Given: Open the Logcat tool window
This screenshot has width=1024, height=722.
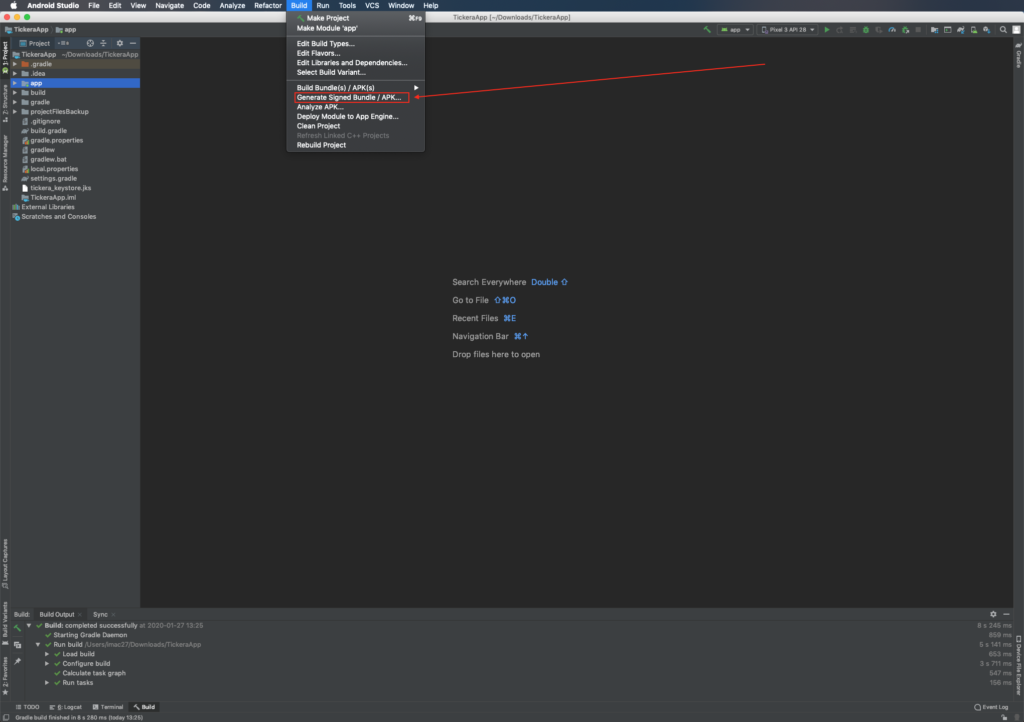Looking at the screenshot, I should (70, 706).
